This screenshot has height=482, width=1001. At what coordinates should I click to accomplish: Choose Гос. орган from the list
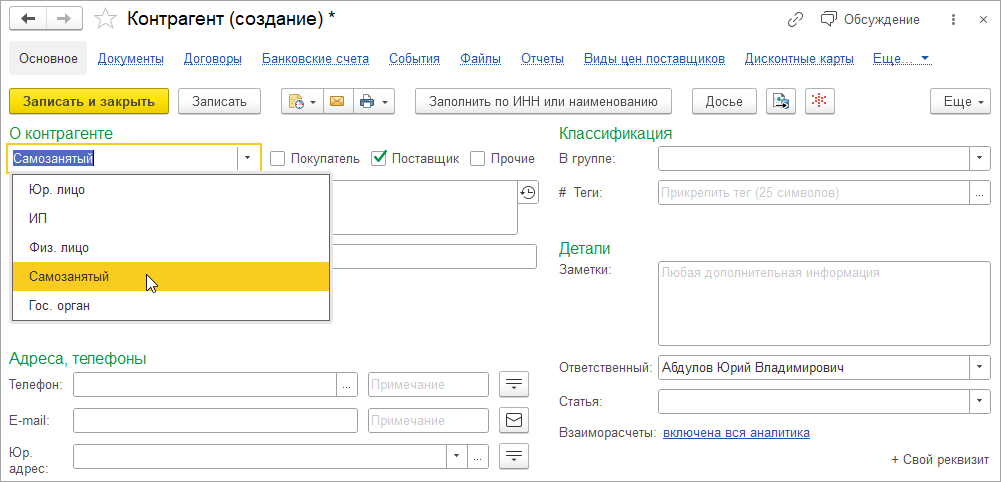(x=60, y=305)
